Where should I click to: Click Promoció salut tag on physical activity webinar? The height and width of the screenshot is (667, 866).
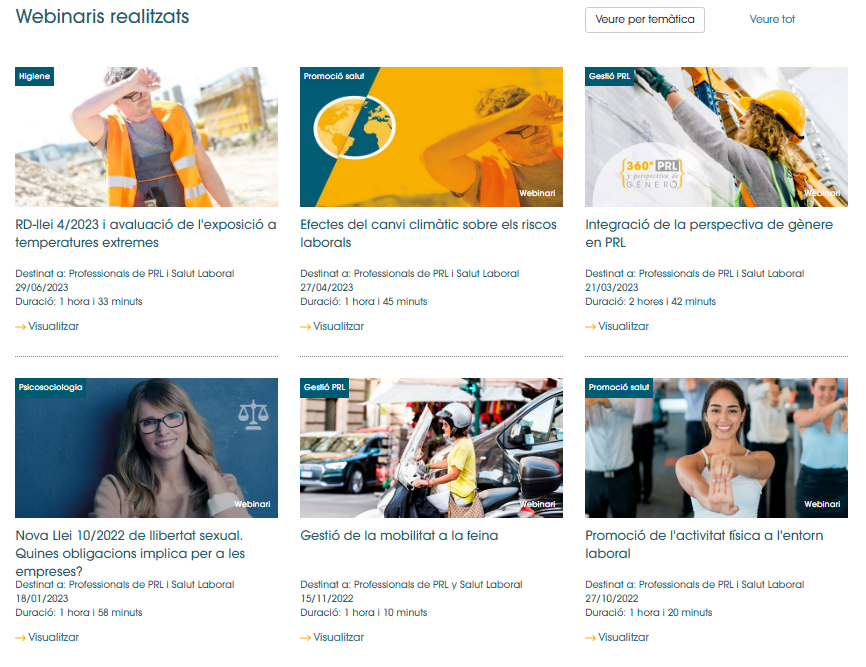pyautogui.click(x=619, y=387)
